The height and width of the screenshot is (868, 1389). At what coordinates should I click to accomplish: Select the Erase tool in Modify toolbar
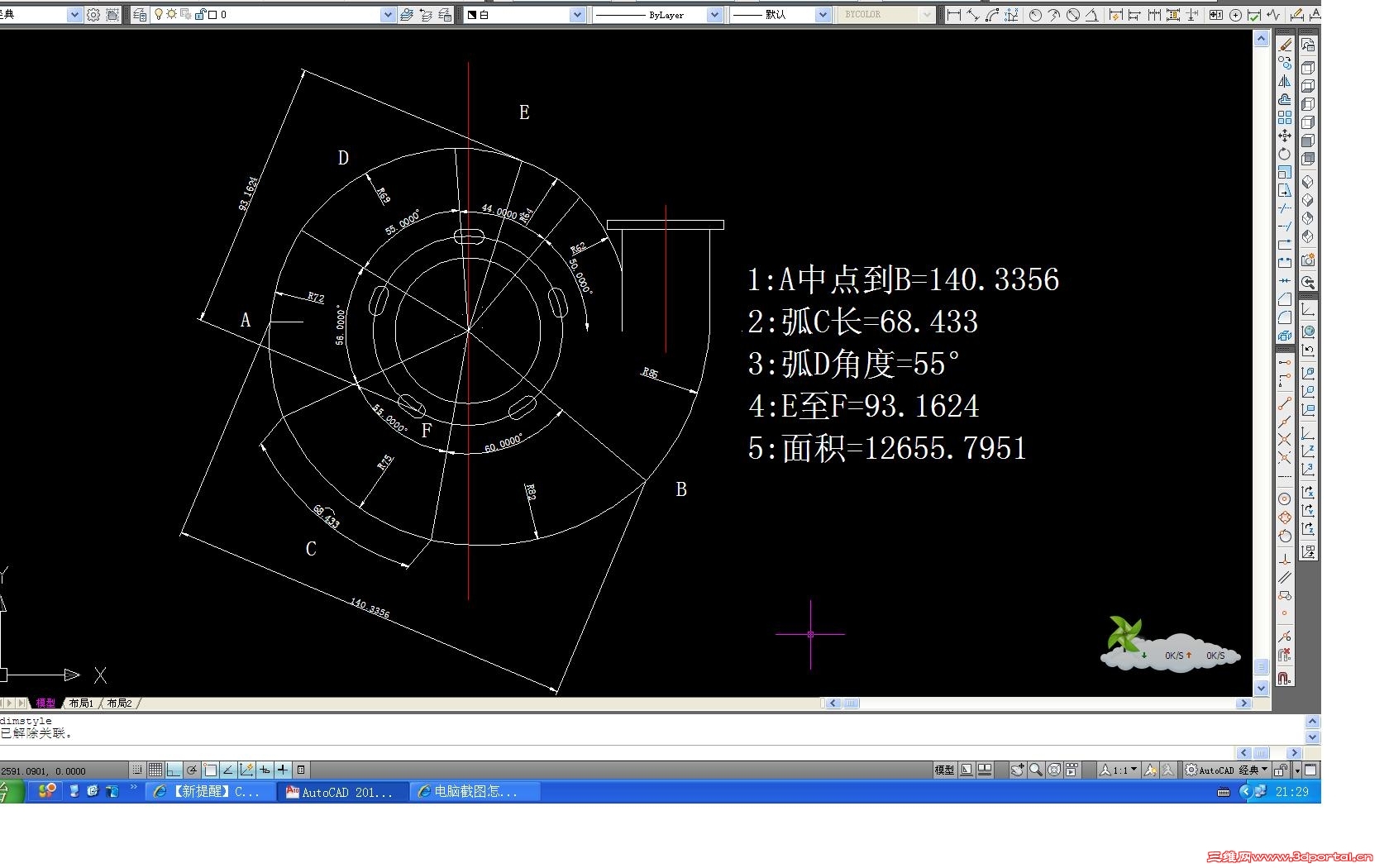click(x=1284, y=44)
